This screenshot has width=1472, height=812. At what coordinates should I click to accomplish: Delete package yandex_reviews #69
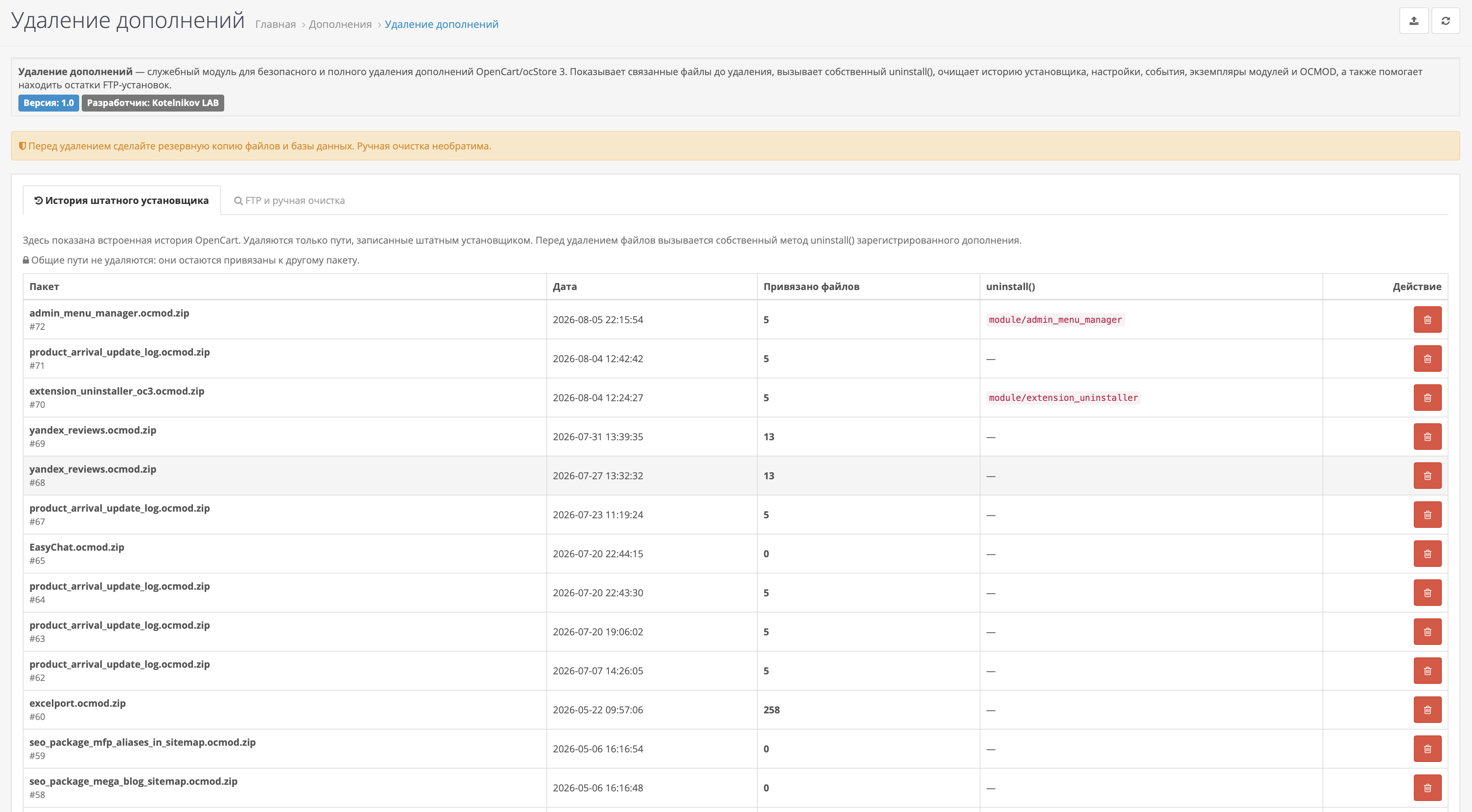[x=1427, y=437]
